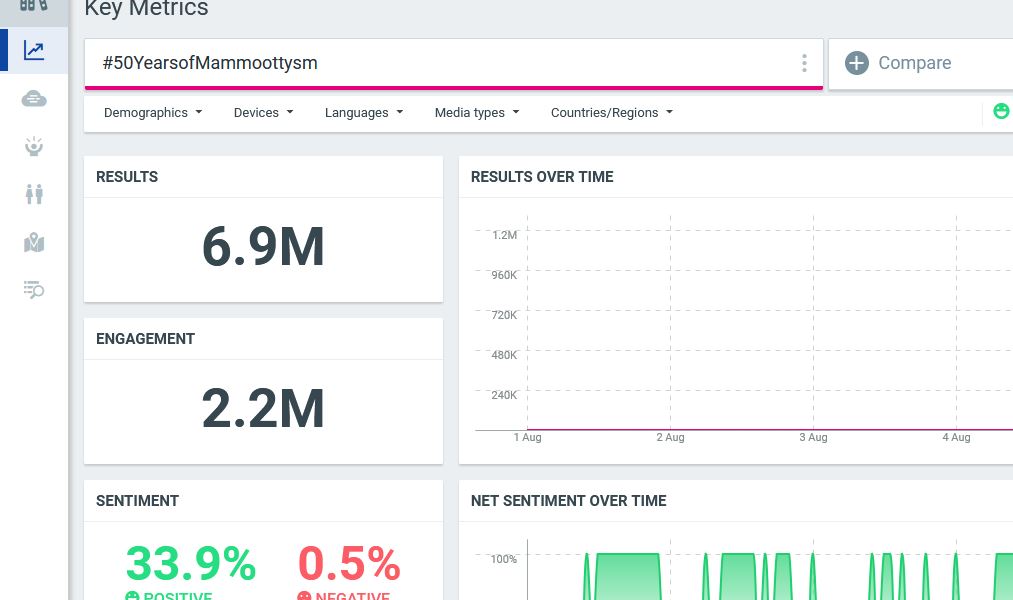Click the RESULTS card heading
This screenshot has width=1013, height=600.
click(127, 177)
